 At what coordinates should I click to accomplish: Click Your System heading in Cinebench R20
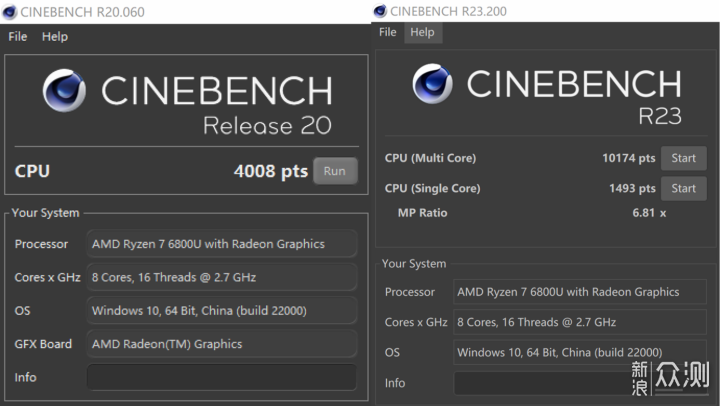(x=45, y=213)
